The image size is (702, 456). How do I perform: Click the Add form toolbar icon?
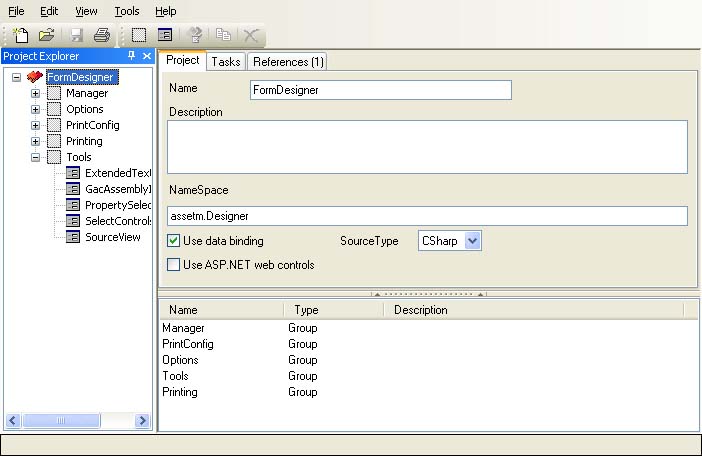(x=165, y=35)
